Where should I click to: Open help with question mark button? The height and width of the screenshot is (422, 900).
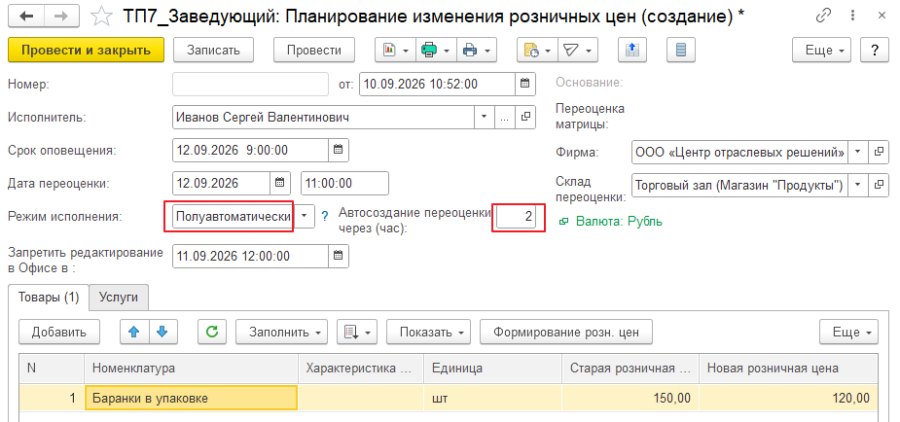point(875,51)
